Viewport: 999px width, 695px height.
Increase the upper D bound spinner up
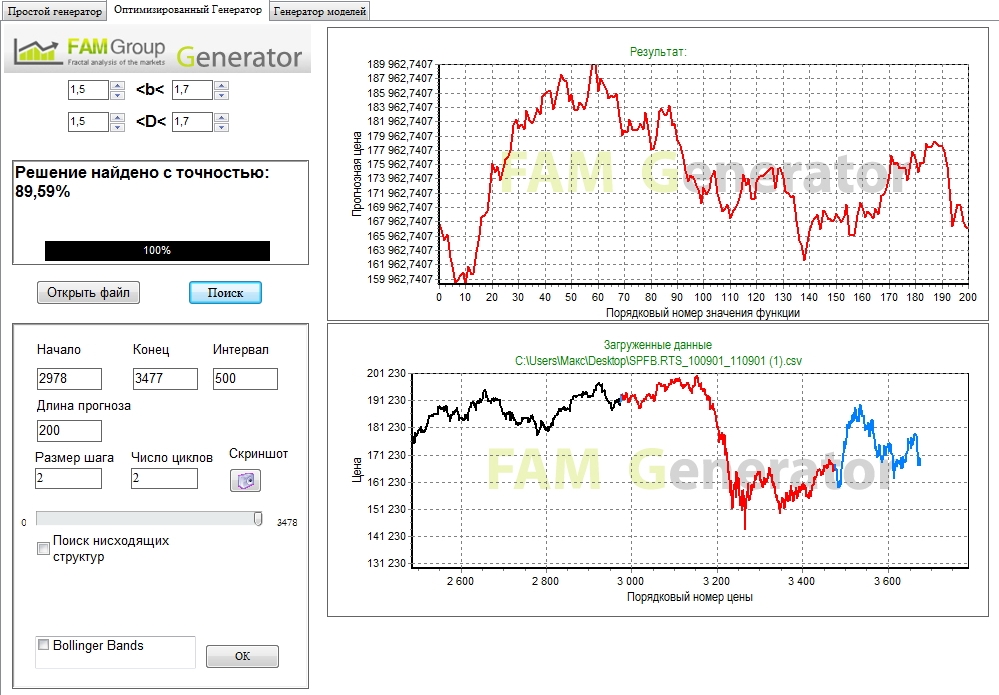coord(221,117)
